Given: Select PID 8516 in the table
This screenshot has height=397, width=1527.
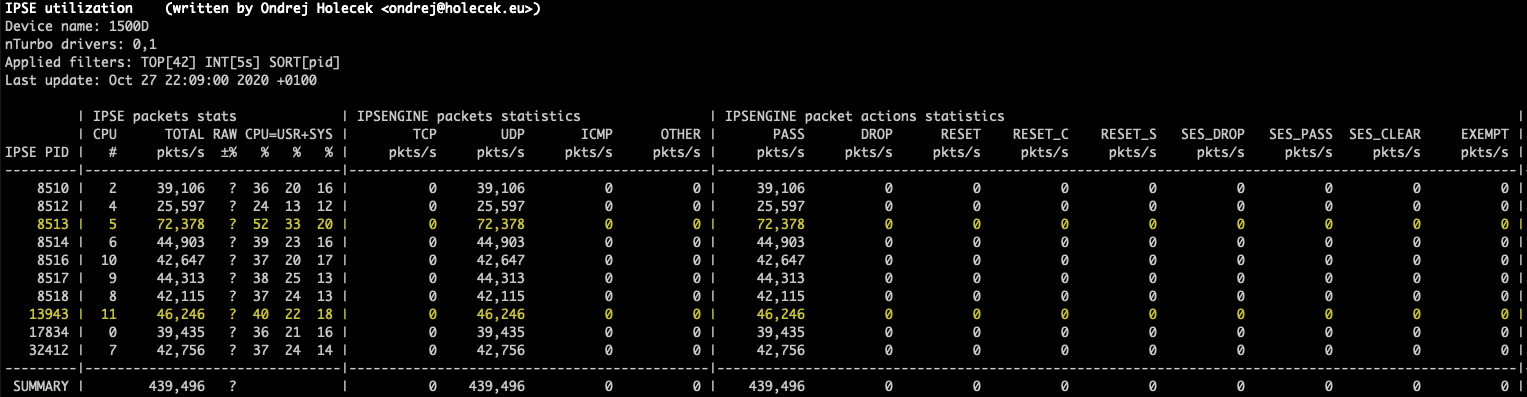Looking at the screenshot, I should click(x=53, y=260).
